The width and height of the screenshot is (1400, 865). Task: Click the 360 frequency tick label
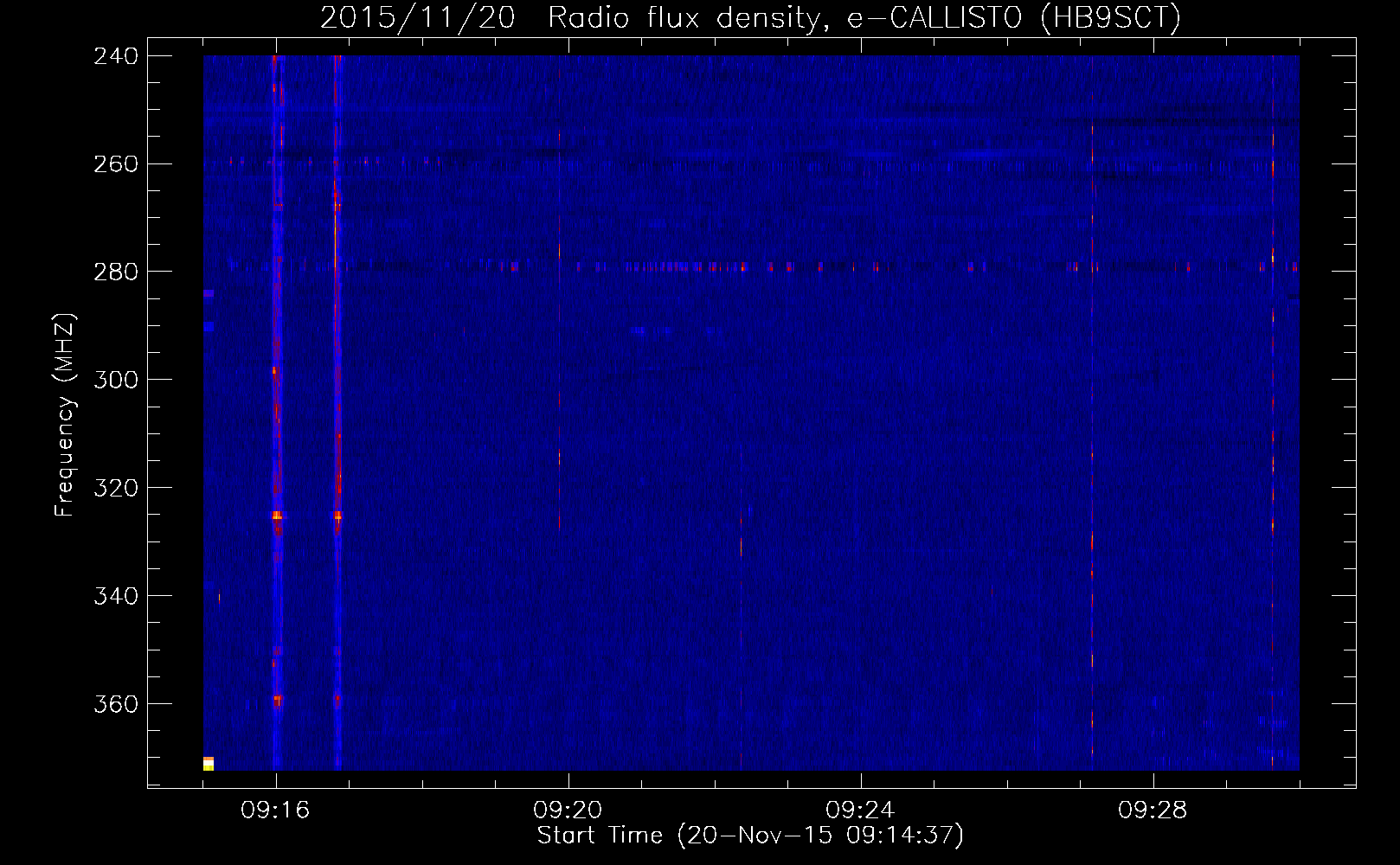pyautogui.click(x=115, y=705)
